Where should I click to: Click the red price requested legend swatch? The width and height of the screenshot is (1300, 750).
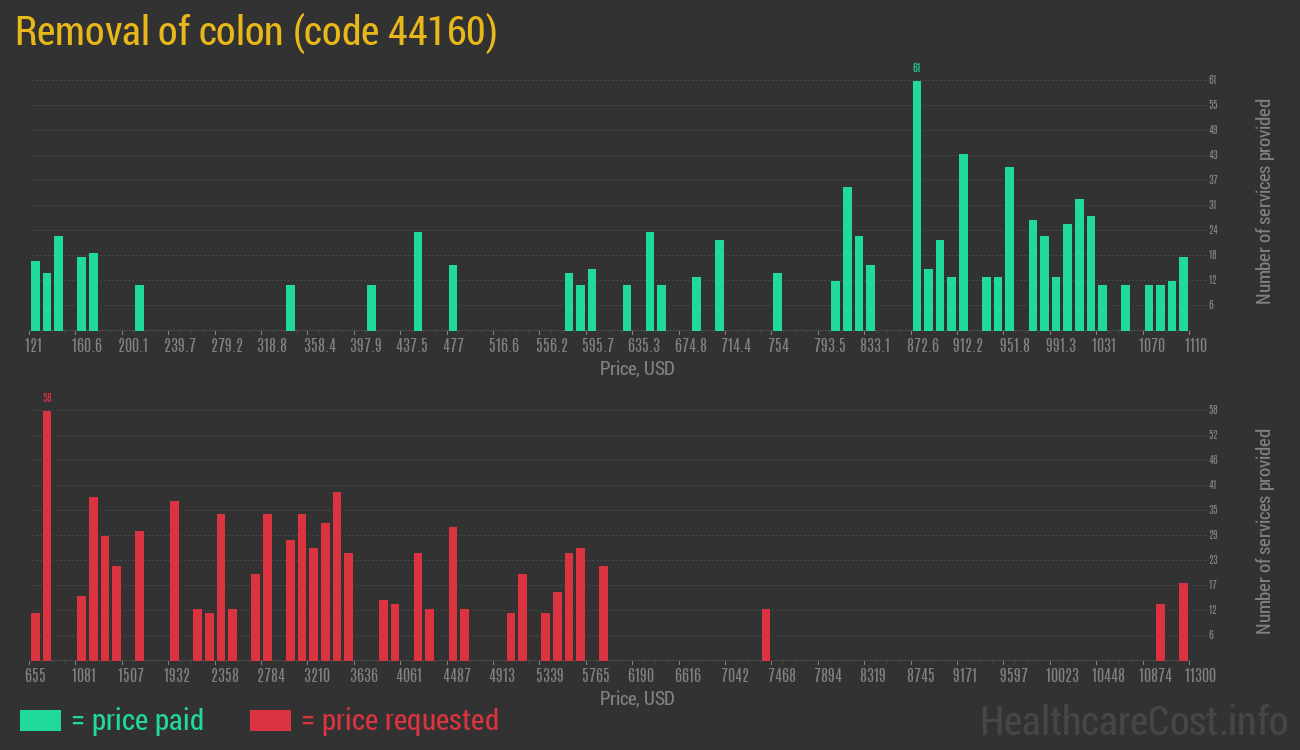coord(270,720)
